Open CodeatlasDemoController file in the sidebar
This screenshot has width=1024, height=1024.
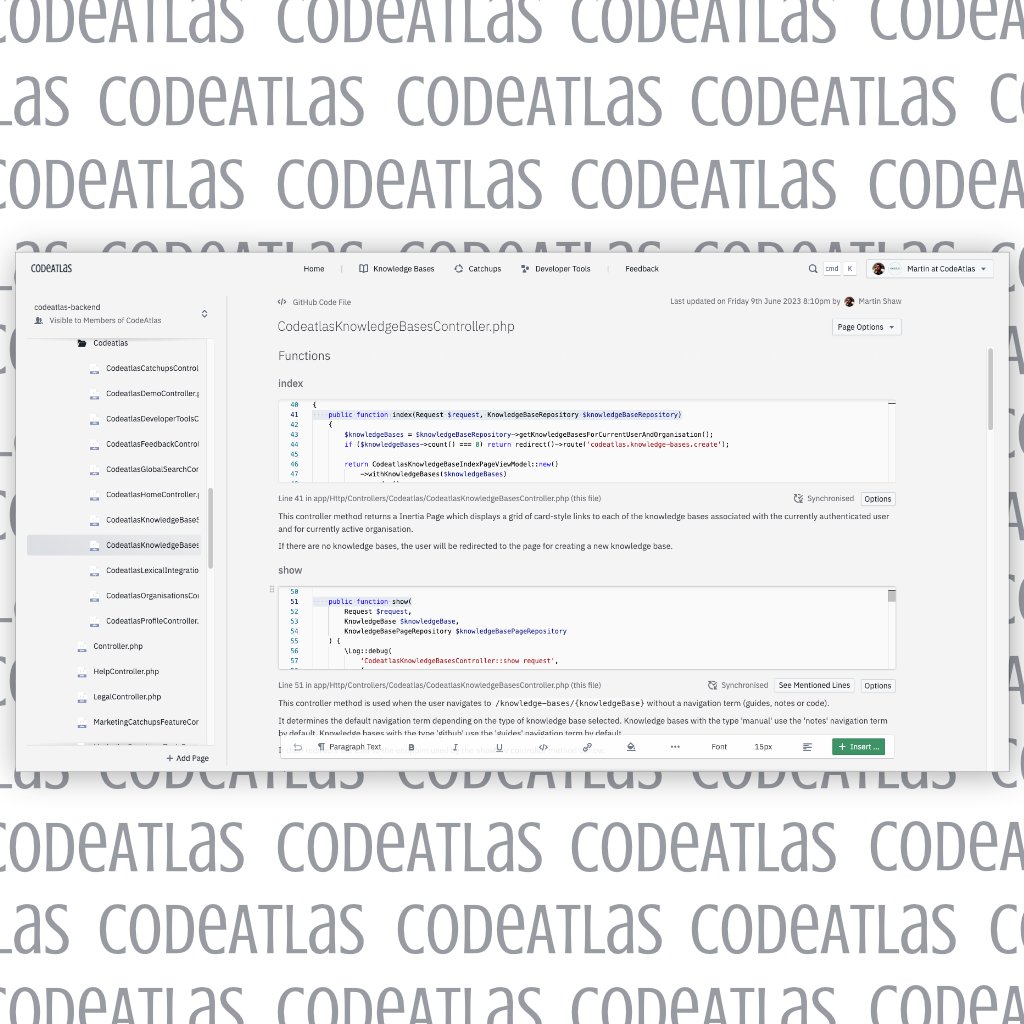coord(152,394)
